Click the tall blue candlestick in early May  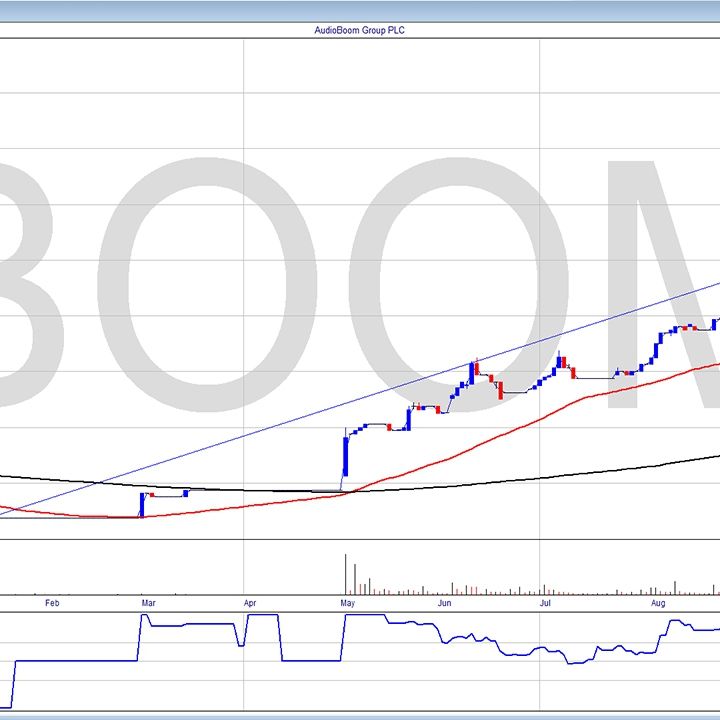click(x=345, y=456)
